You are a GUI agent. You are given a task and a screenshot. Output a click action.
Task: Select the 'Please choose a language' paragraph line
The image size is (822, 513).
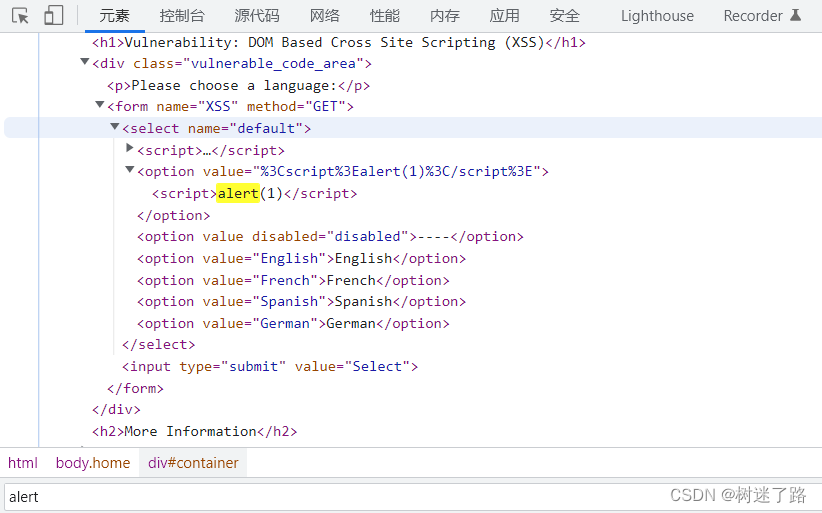[239, 85]
